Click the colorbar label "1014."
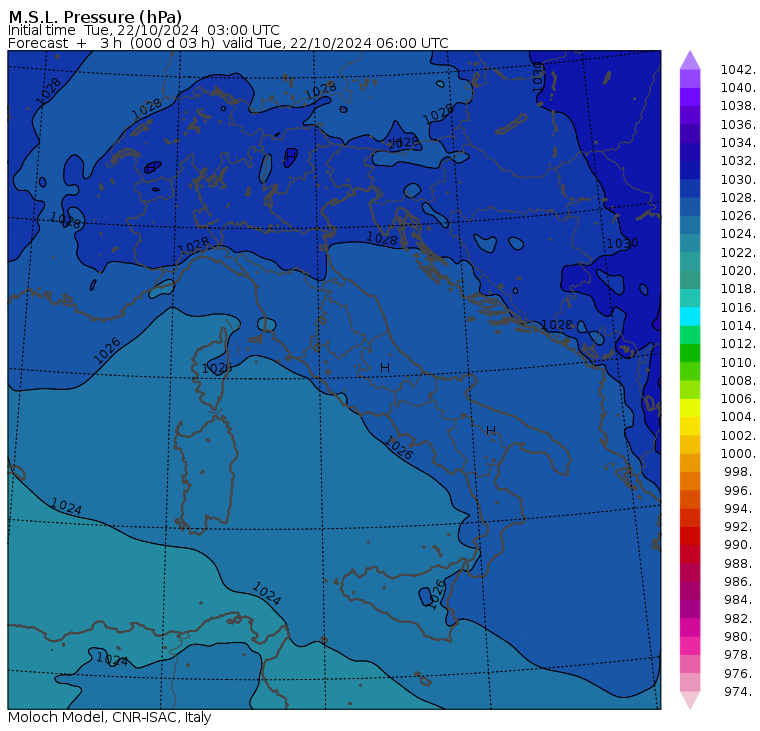This screenshot has width=760, height=731. 738,325
